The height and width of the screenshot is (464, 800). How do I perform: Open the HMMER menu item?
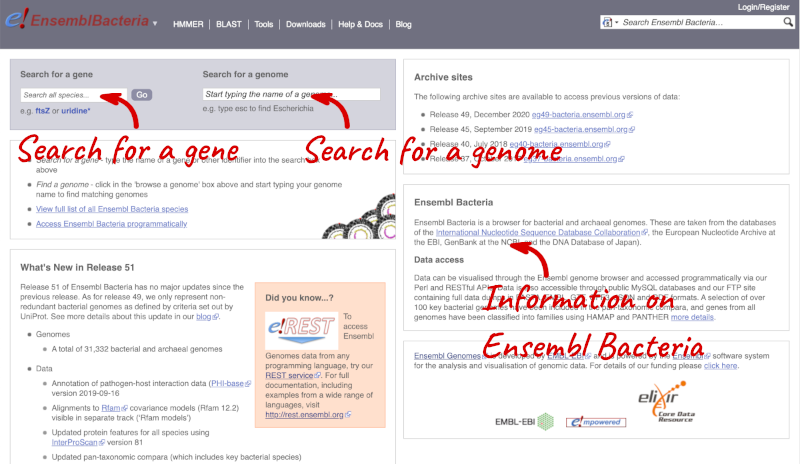(x=188, y=24)
